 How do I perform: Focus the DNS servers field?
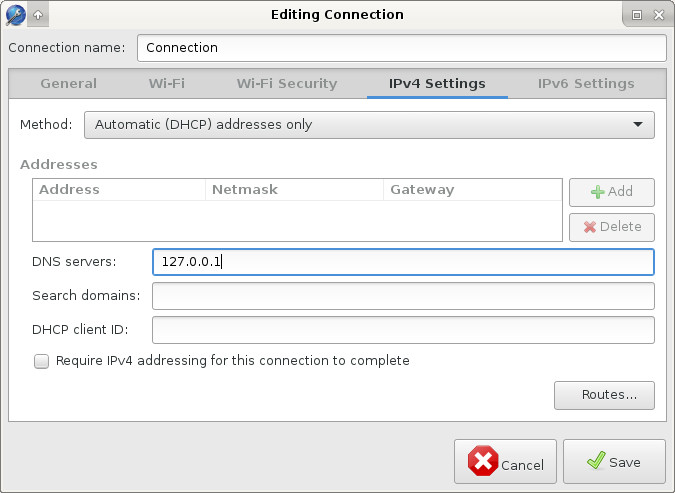[403, 262]
